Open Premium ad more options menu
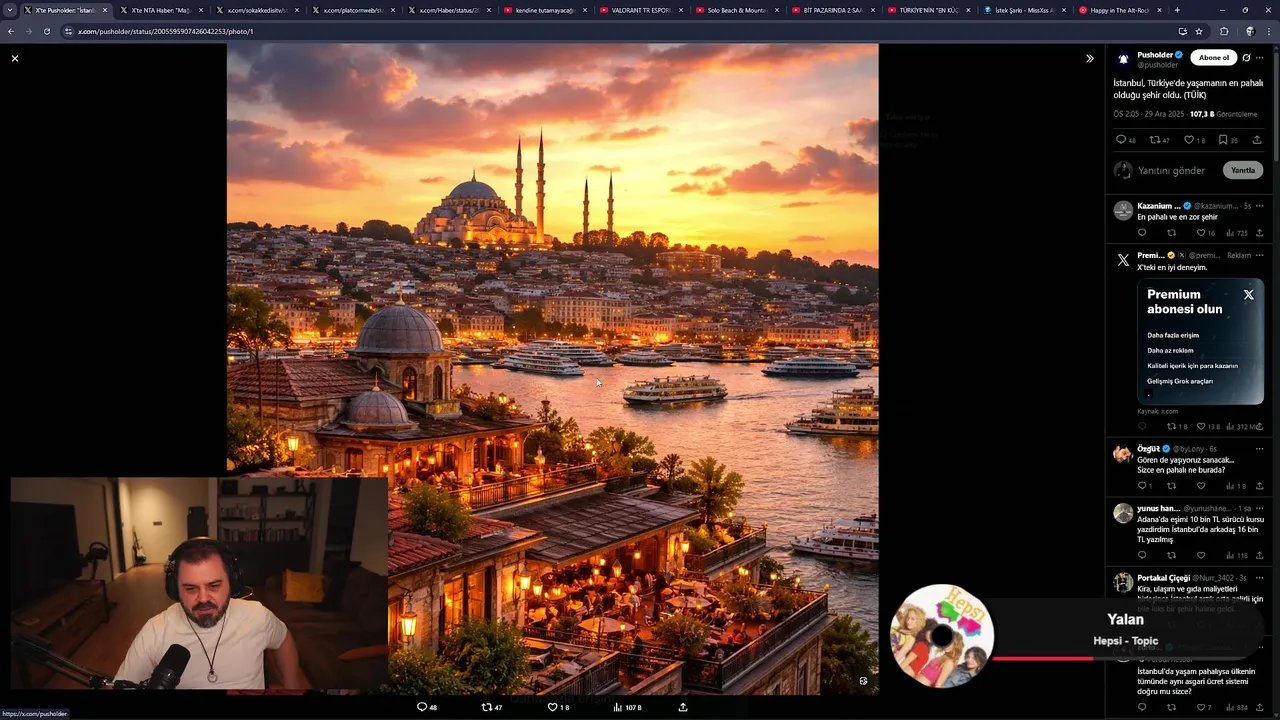 coord(1260,255)
